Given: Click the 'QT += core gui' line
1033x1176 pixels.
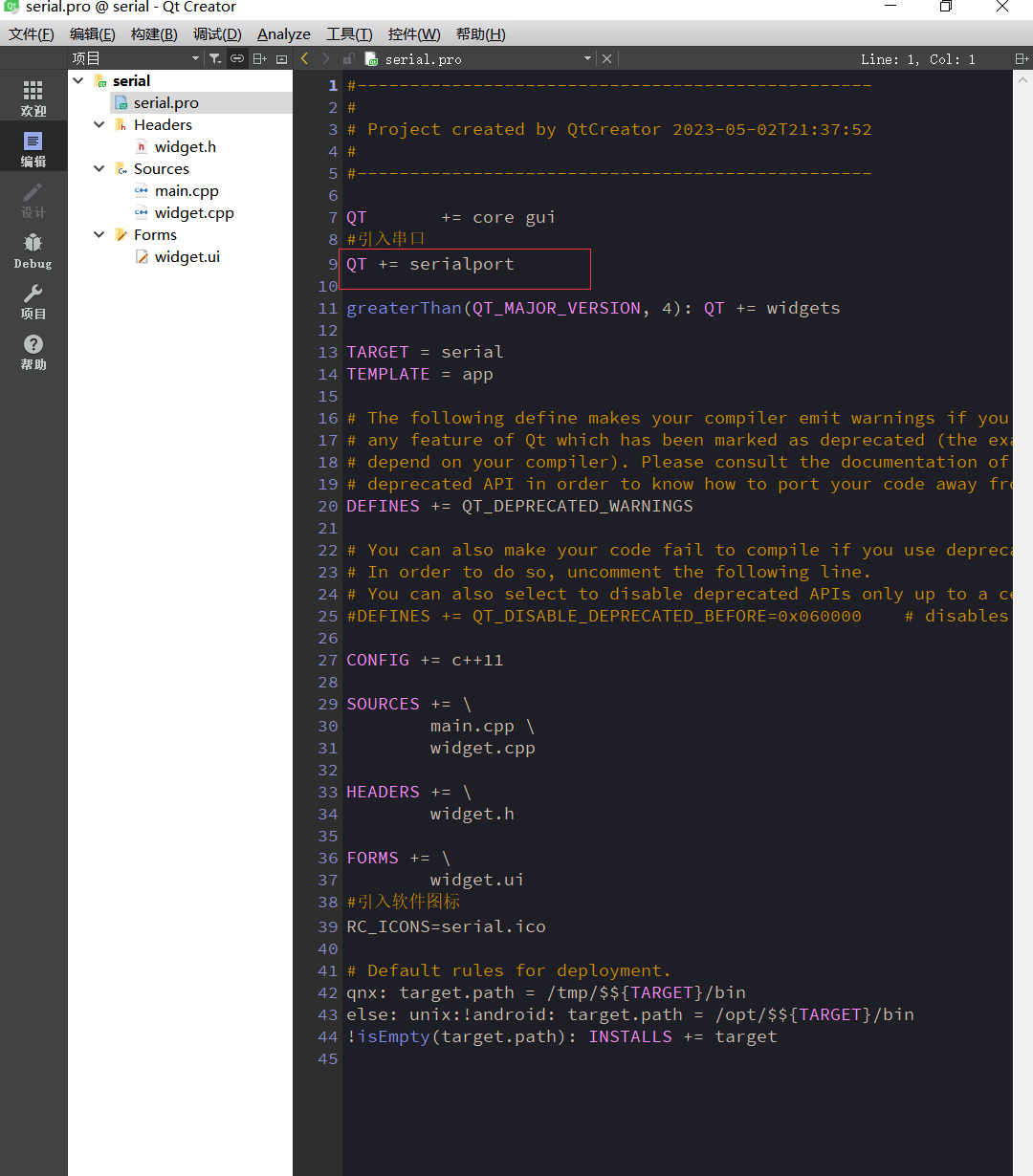Looking at the screenshot, I should point(451,218).
